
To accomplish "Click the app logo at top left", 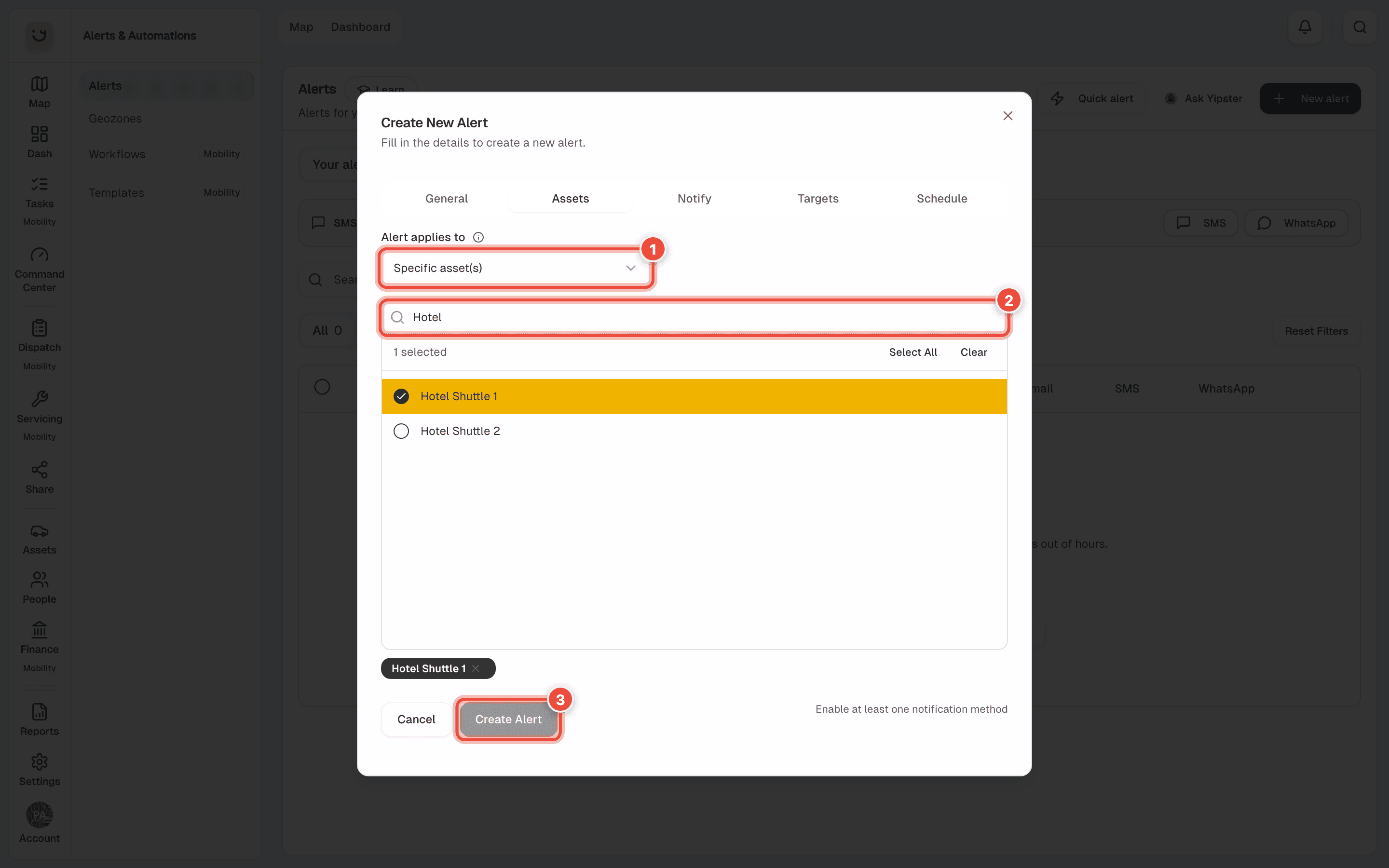I will coord(39,35).
